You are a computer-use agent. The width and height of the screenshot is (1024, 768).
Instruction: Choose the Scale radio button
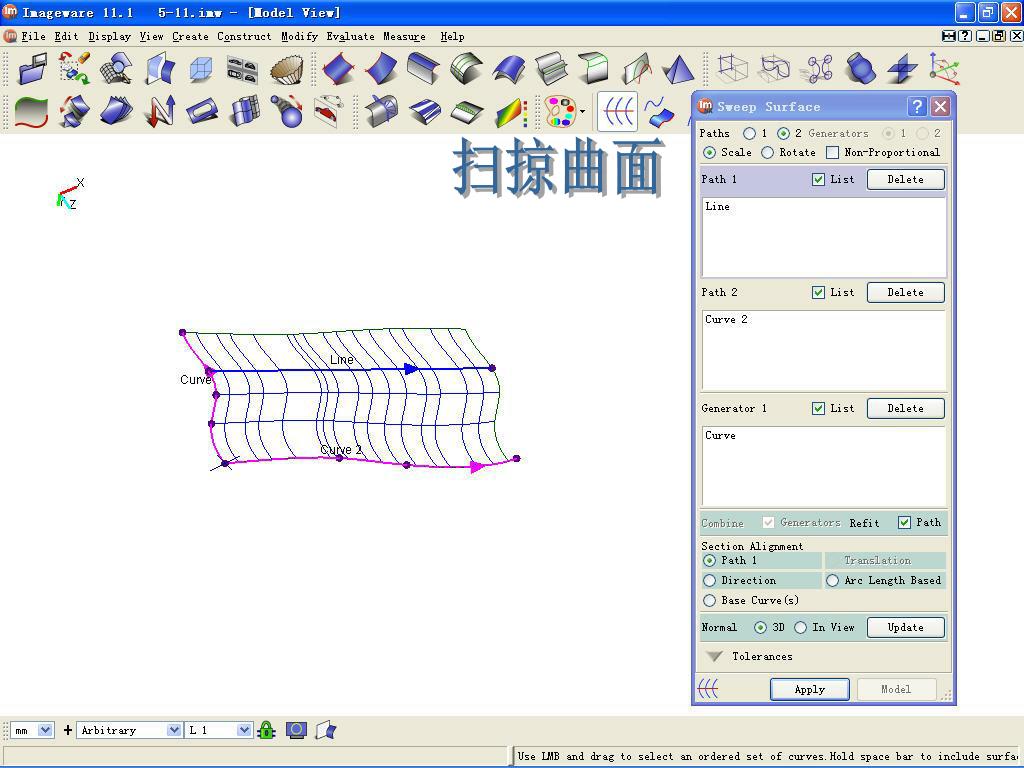pos(709,152)
